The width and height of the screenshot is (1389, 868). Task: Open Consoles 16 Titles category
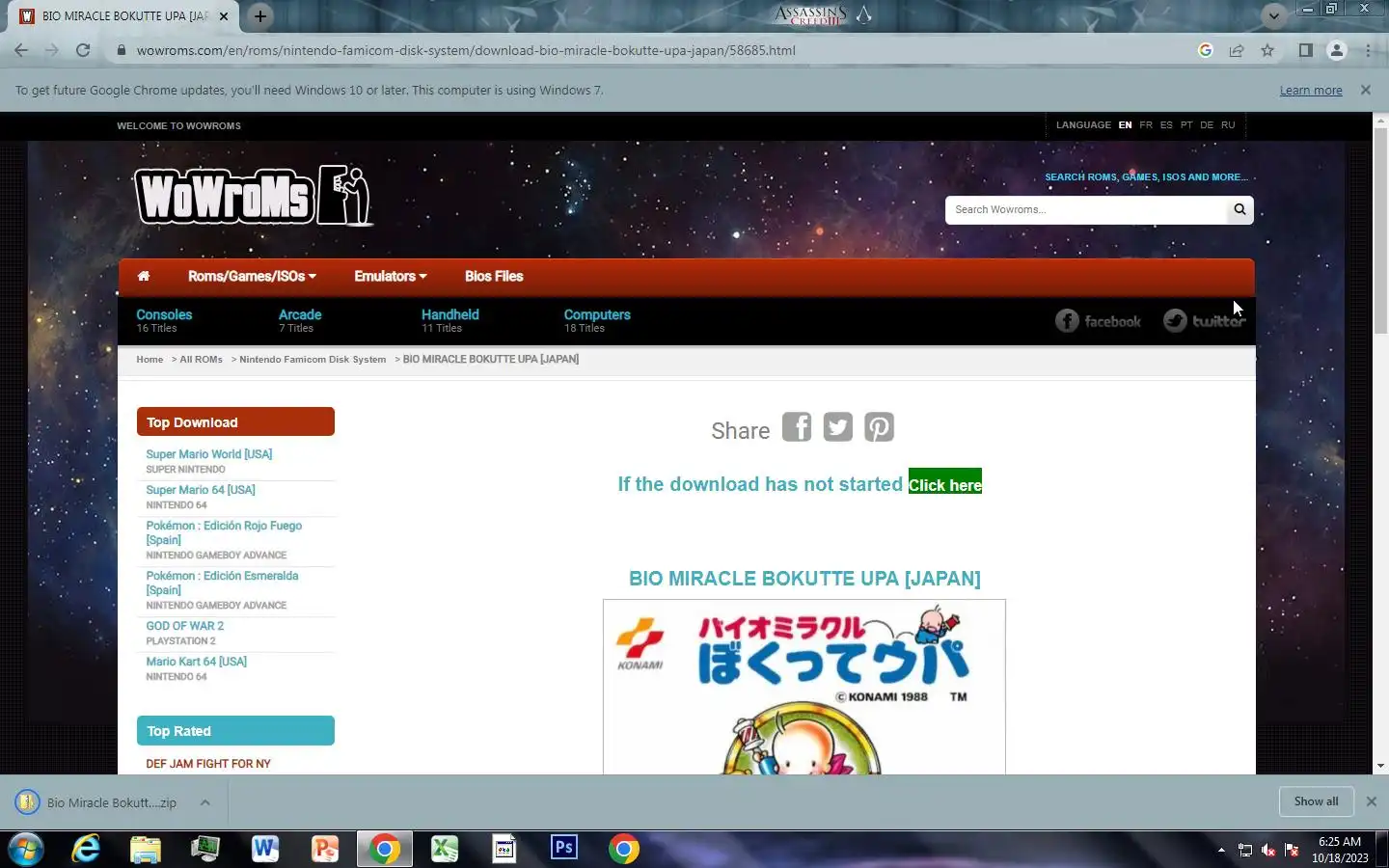click(164, 320)
